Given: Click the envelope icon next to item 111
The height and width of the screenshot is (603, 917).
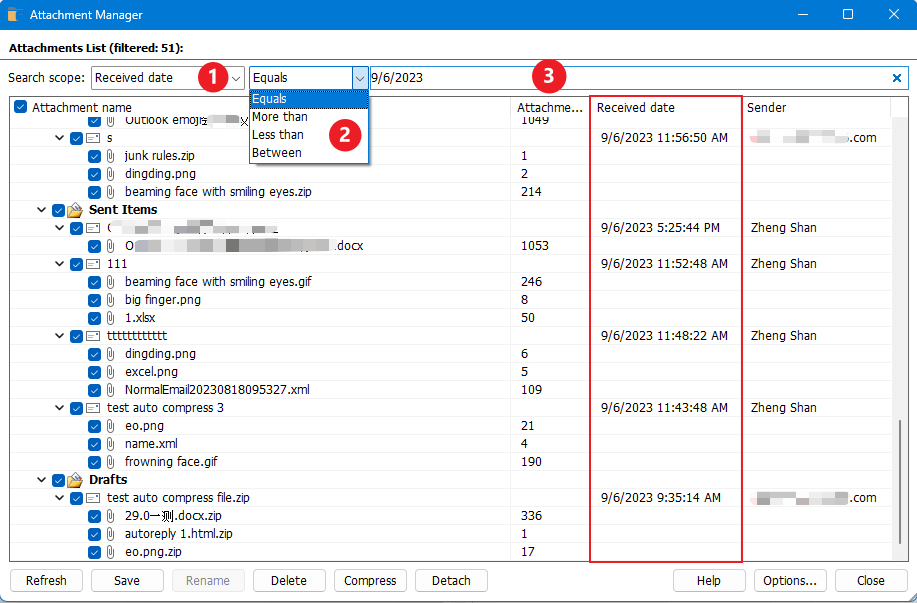Looking at the screenshot, I should point(94,264).
